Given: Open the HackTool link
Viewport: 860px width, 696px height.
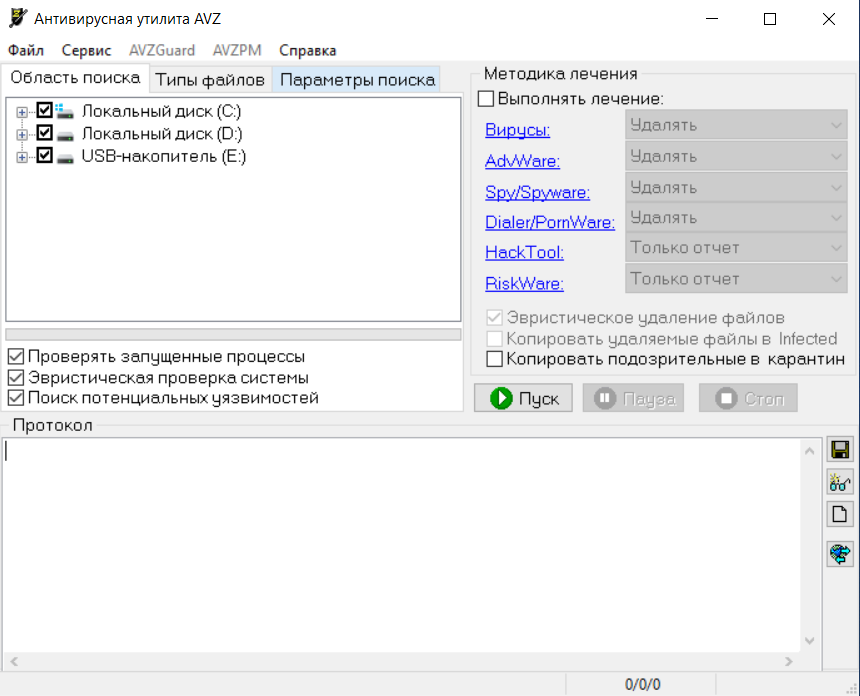Looking at the screenshot, I should coord(524,252).
